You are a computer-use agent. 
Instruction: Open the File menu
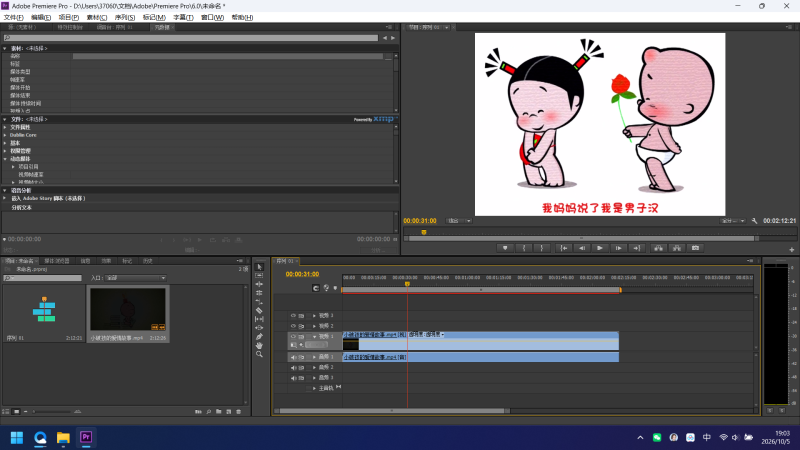coord(13,17)
